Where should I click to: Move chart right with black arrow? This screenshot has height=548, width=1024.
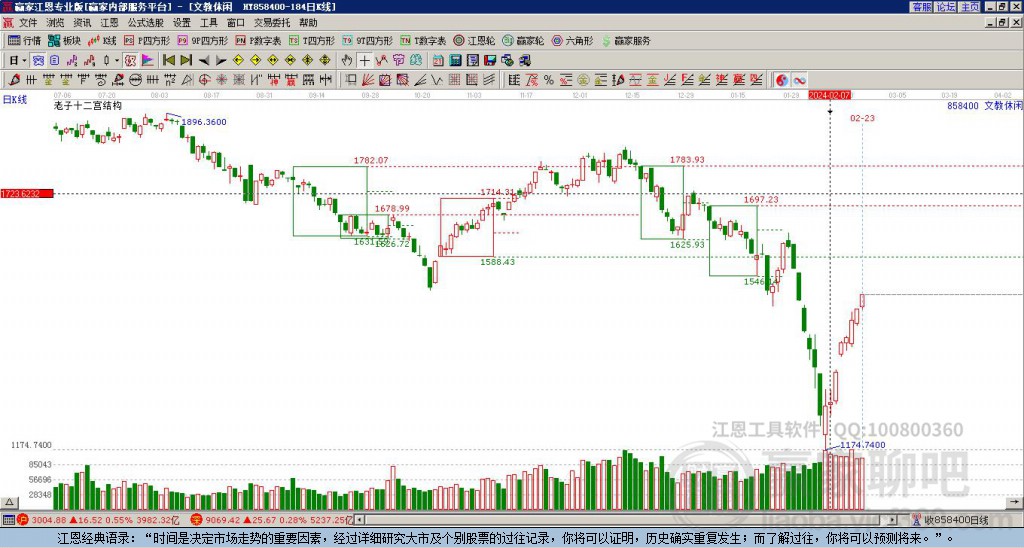221,61
